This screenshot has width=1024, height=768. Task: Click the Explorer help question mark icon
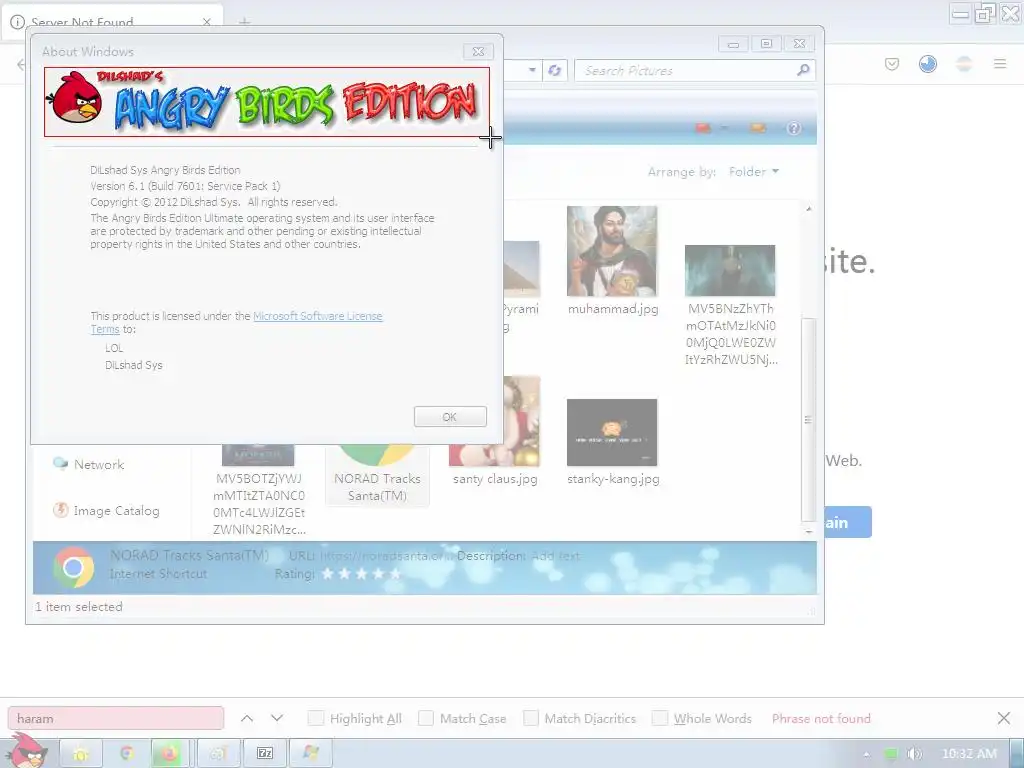pos(794,128)
